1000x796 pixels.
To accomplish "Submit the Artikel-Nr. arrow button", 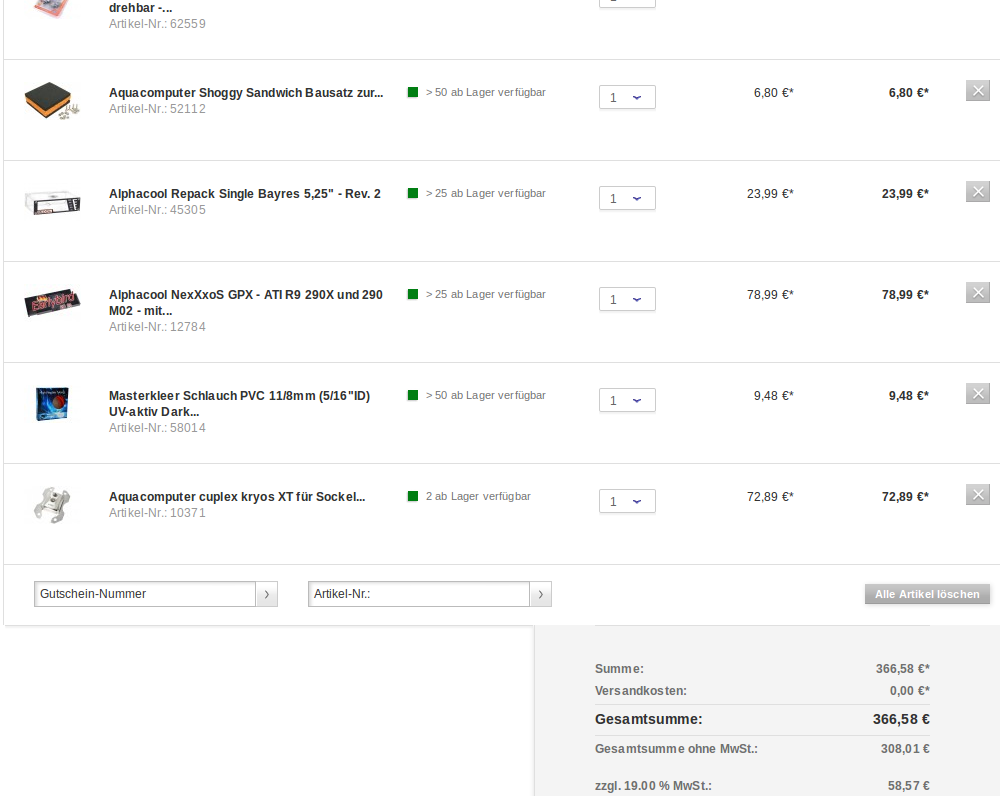I will tap(540, 594).
